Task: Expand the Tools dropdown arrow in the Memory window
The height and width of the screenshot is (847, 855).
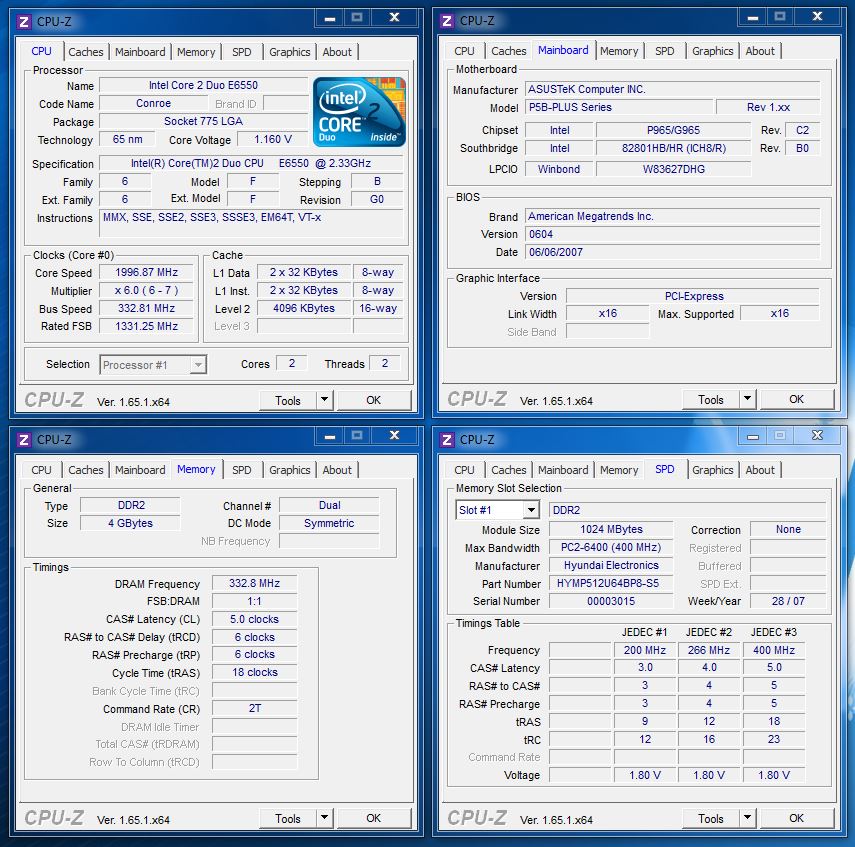Action: coord(324,818)
